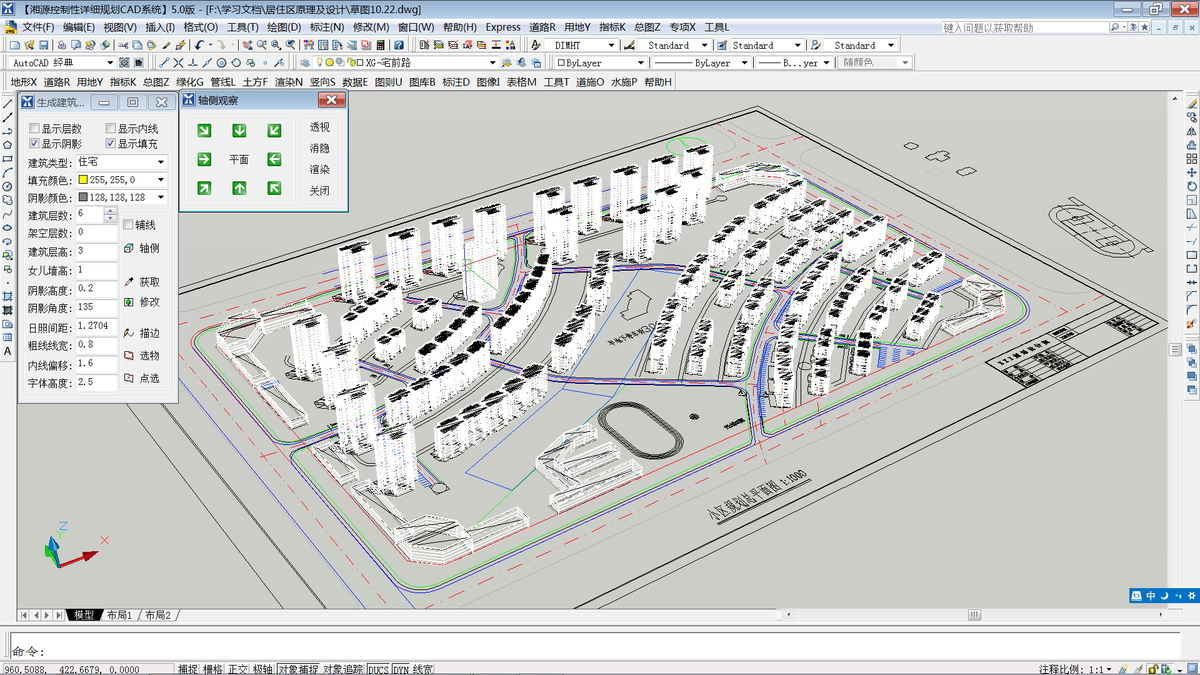Toggle the 辅线 checkbox
The image size is (1200, 675).
128,224
